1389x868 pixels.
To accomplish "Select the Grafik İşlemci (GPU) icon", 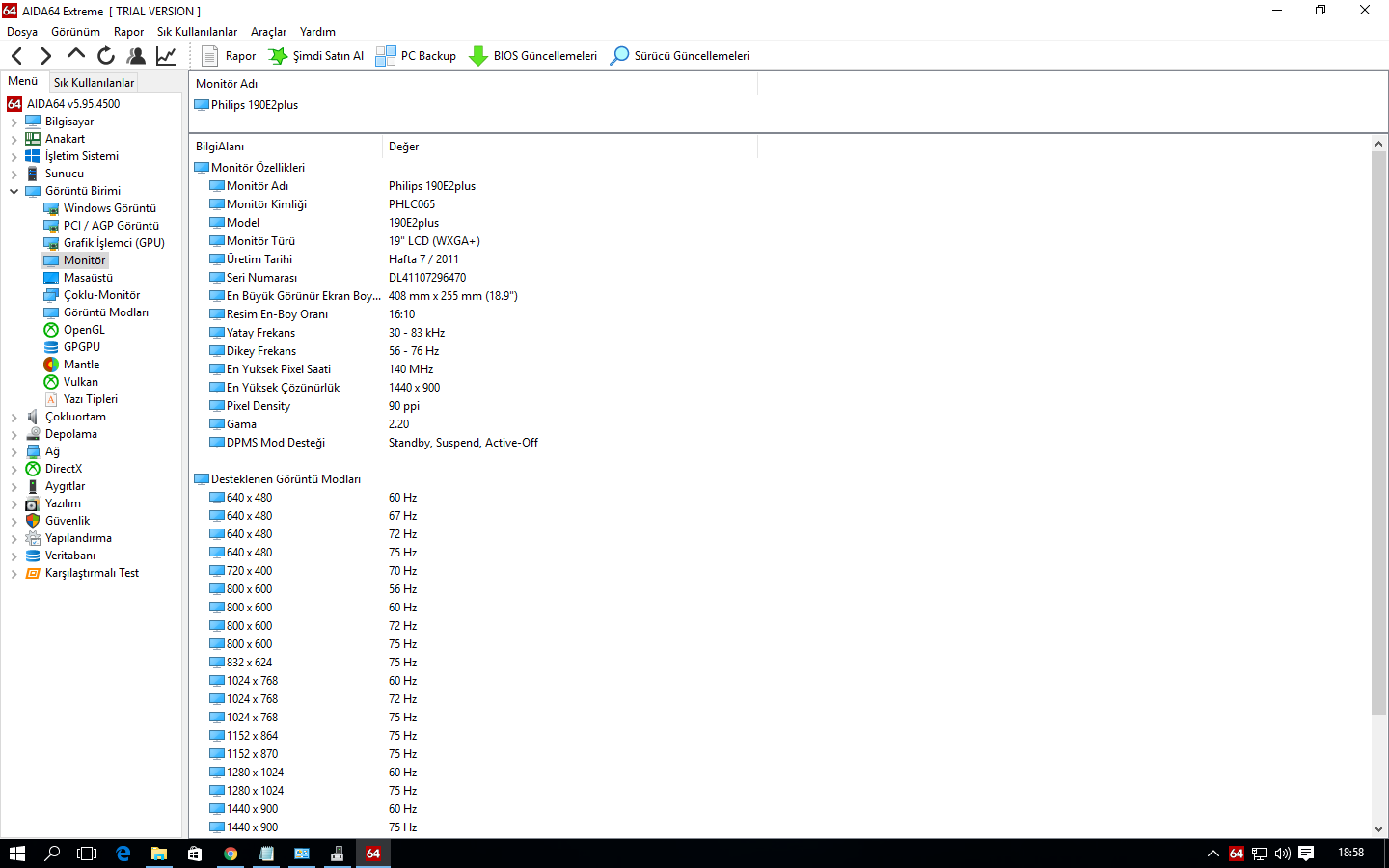I will point(51,243).
